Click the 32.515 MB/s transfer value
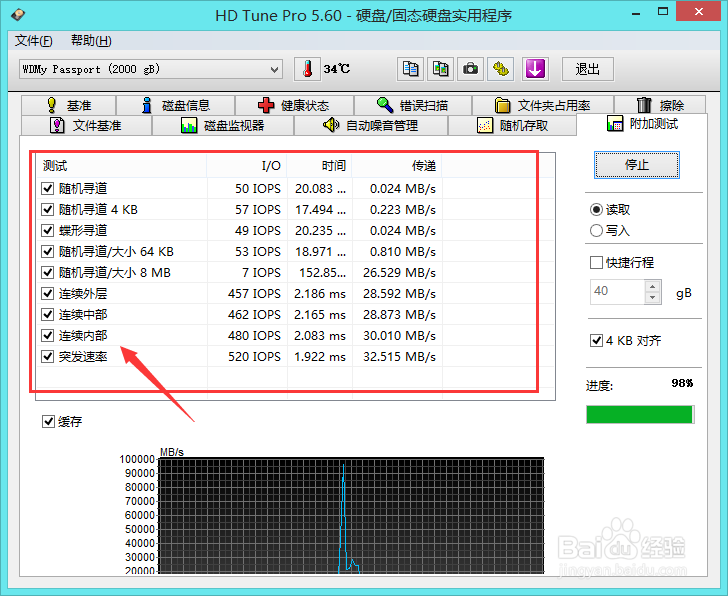This screenshot has height=596, width=728. (x=399, y=356)
